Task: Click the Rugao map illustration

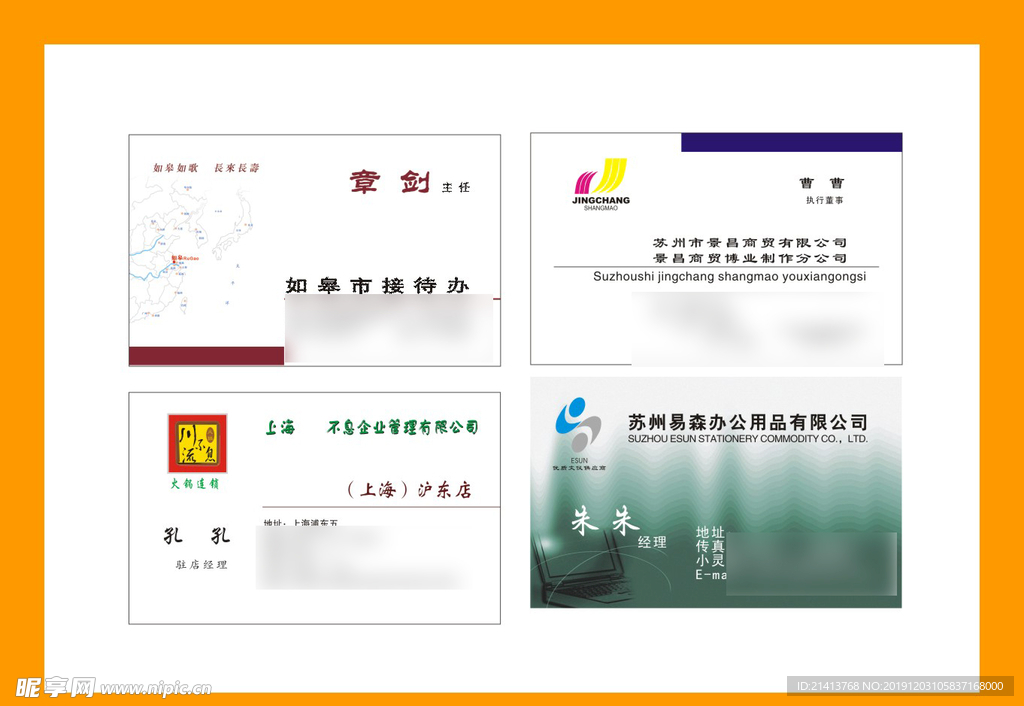Action: click(193, 252)
